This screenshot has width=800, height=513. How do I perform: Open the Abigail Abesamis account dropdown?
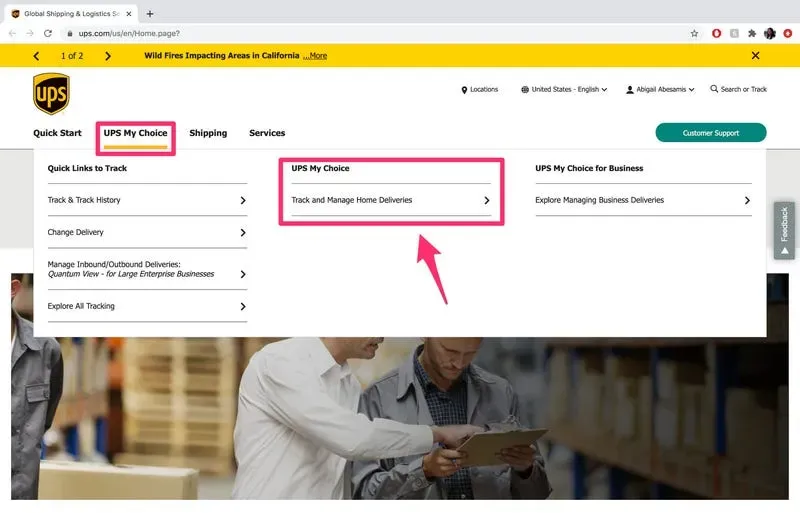[660, 89]
